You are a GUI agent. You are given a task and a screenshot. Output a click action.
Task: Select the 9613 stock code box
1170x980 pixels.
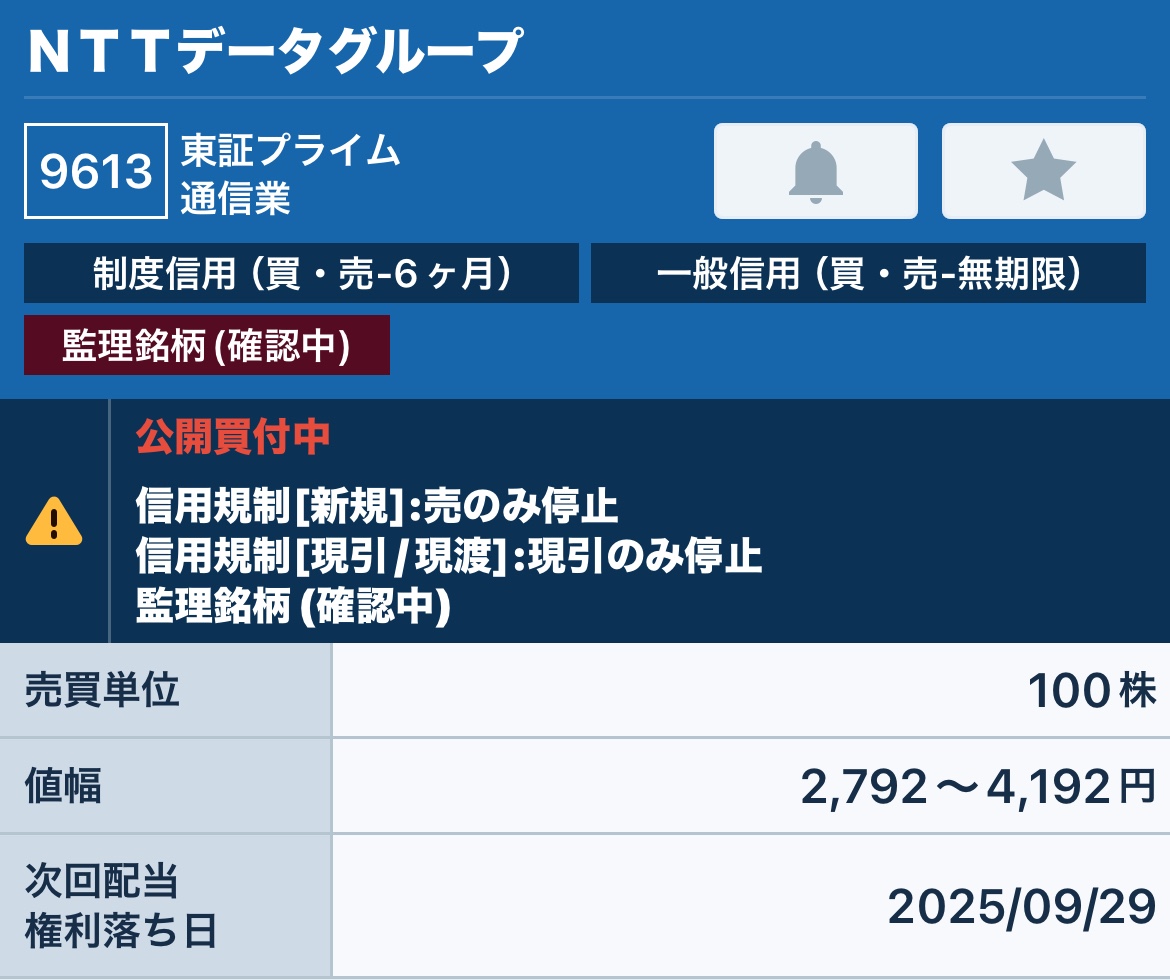[96, 171]
